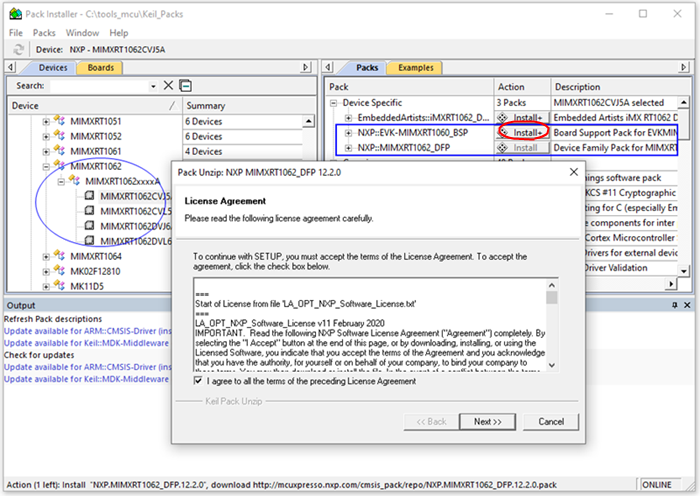Click Next in the Pack Unzip dialog
The image size is (700, 496).
tap(487, 421)
